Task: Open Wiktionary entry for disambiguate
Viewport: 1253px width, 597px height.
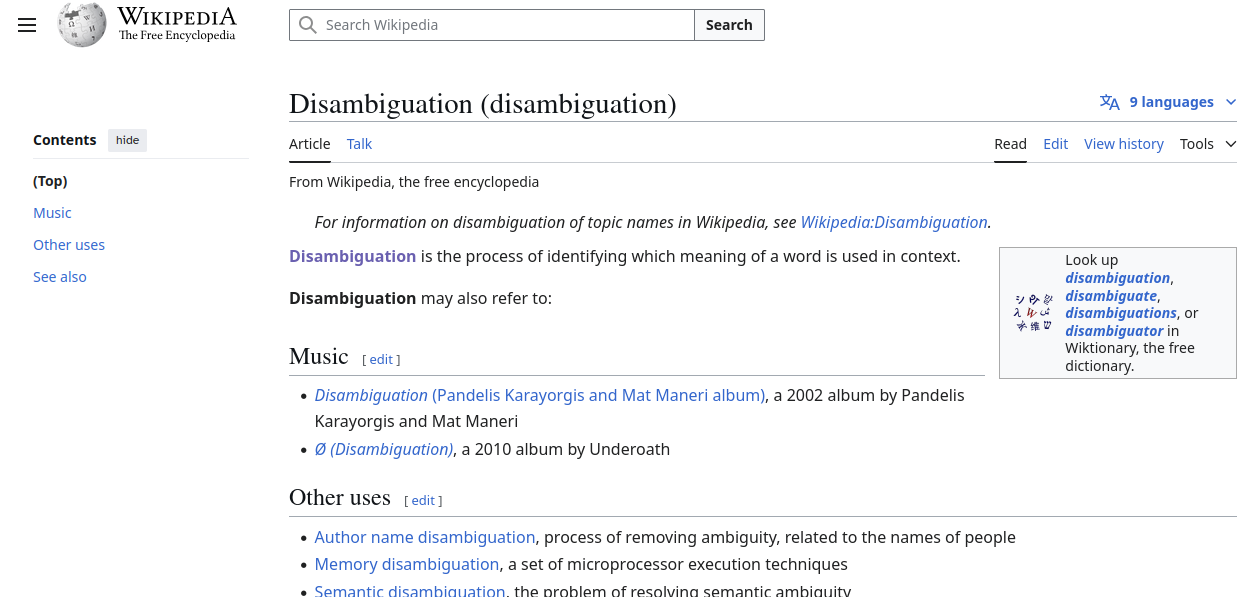Action: click(x=1111, y=295)
